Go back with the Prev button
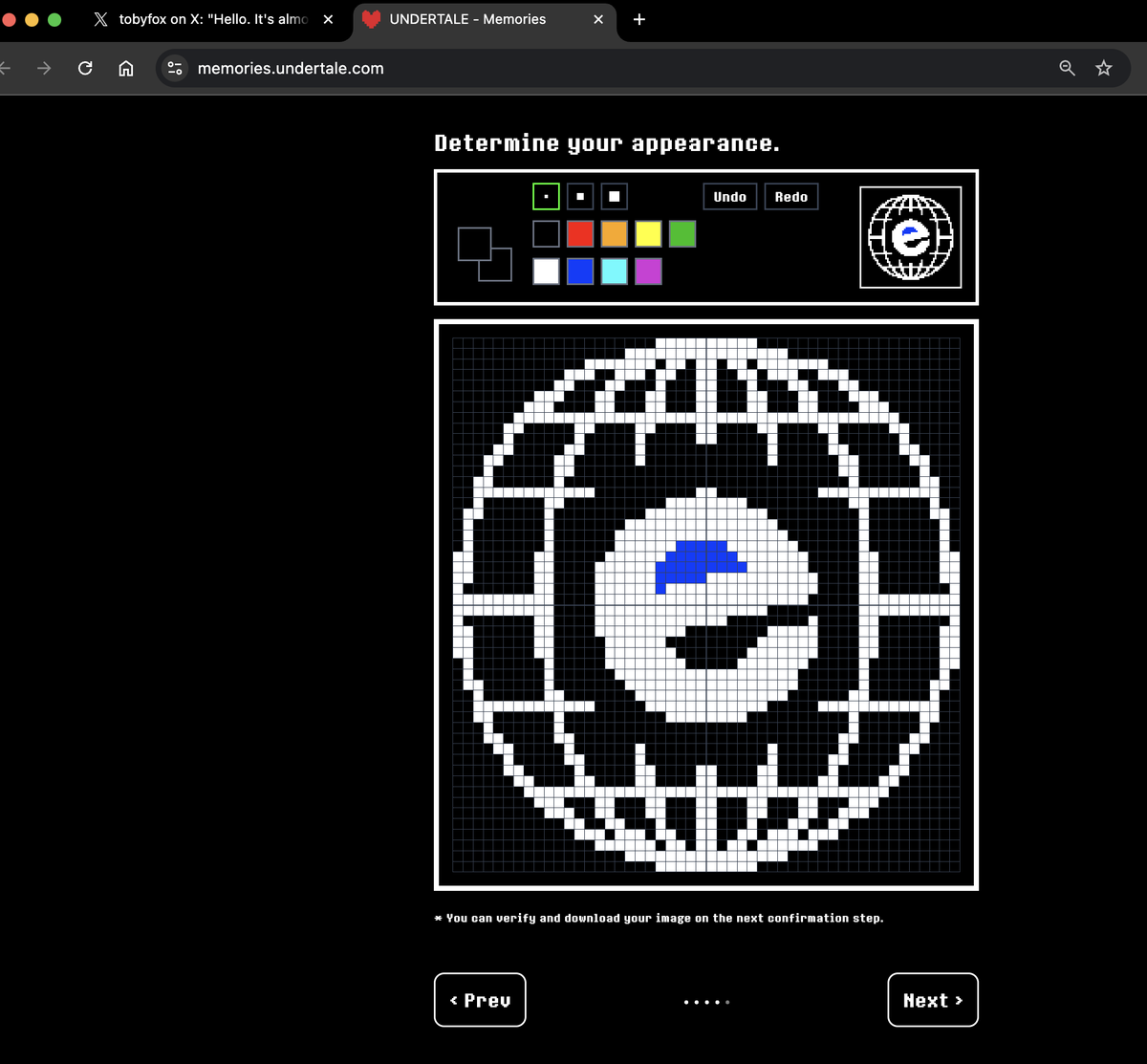 480,1000
